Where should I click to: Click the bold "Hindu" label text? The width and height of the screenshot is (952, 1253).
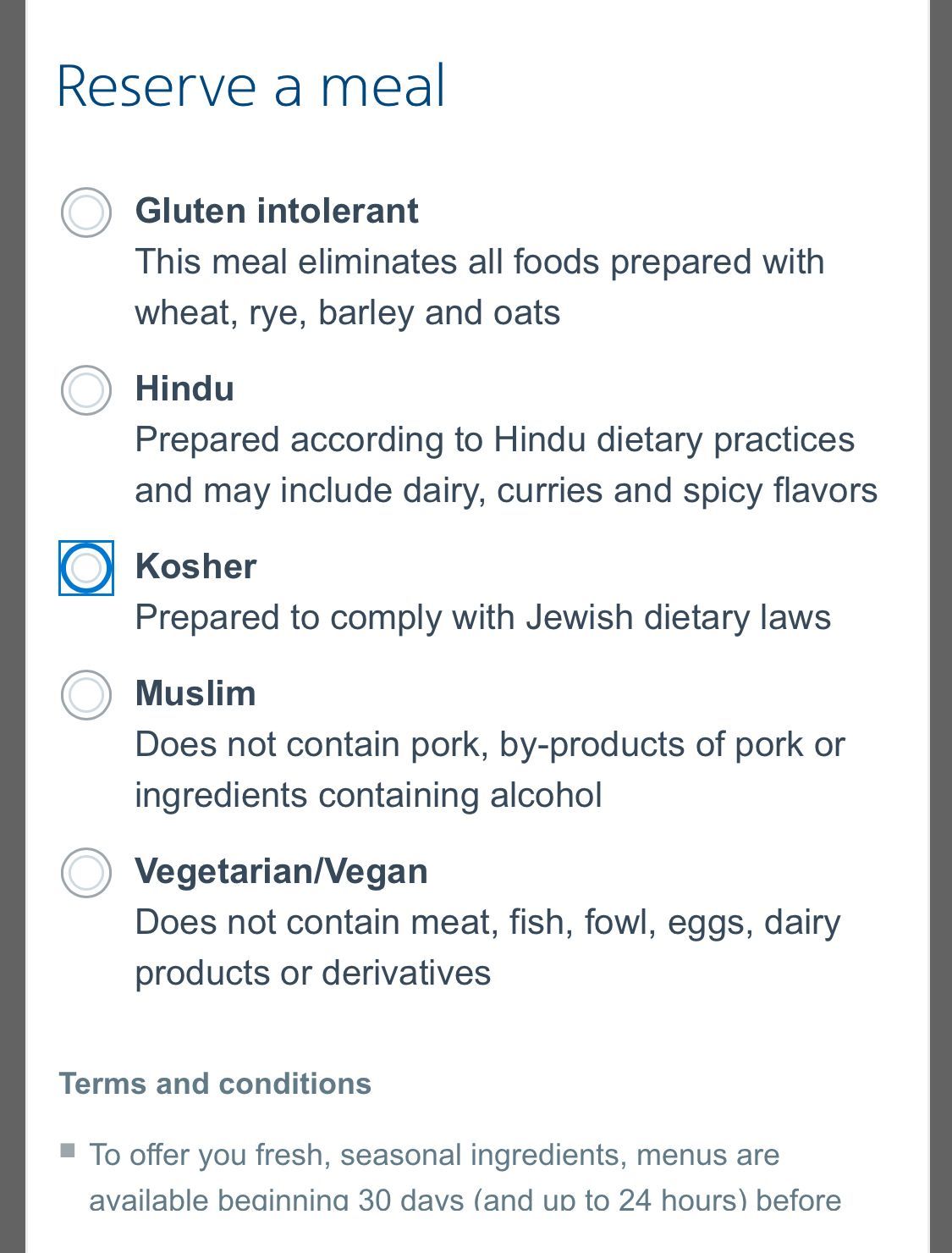click(x=184, y=389)
